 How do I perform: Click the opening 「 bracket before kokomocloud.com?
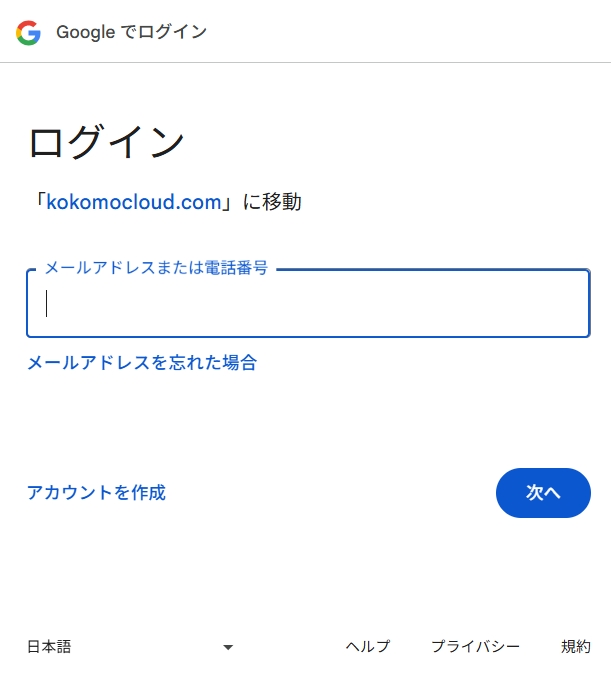[x=36, y=202]
